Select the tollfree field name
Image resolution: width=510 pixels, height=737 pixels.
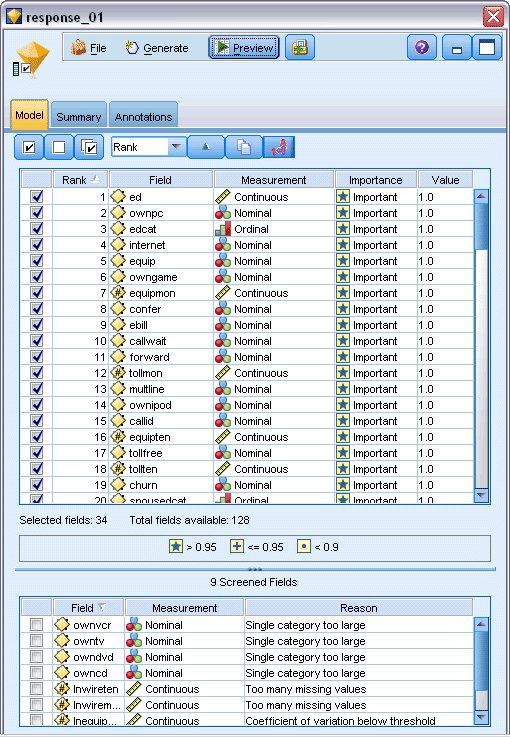(145, 453)
